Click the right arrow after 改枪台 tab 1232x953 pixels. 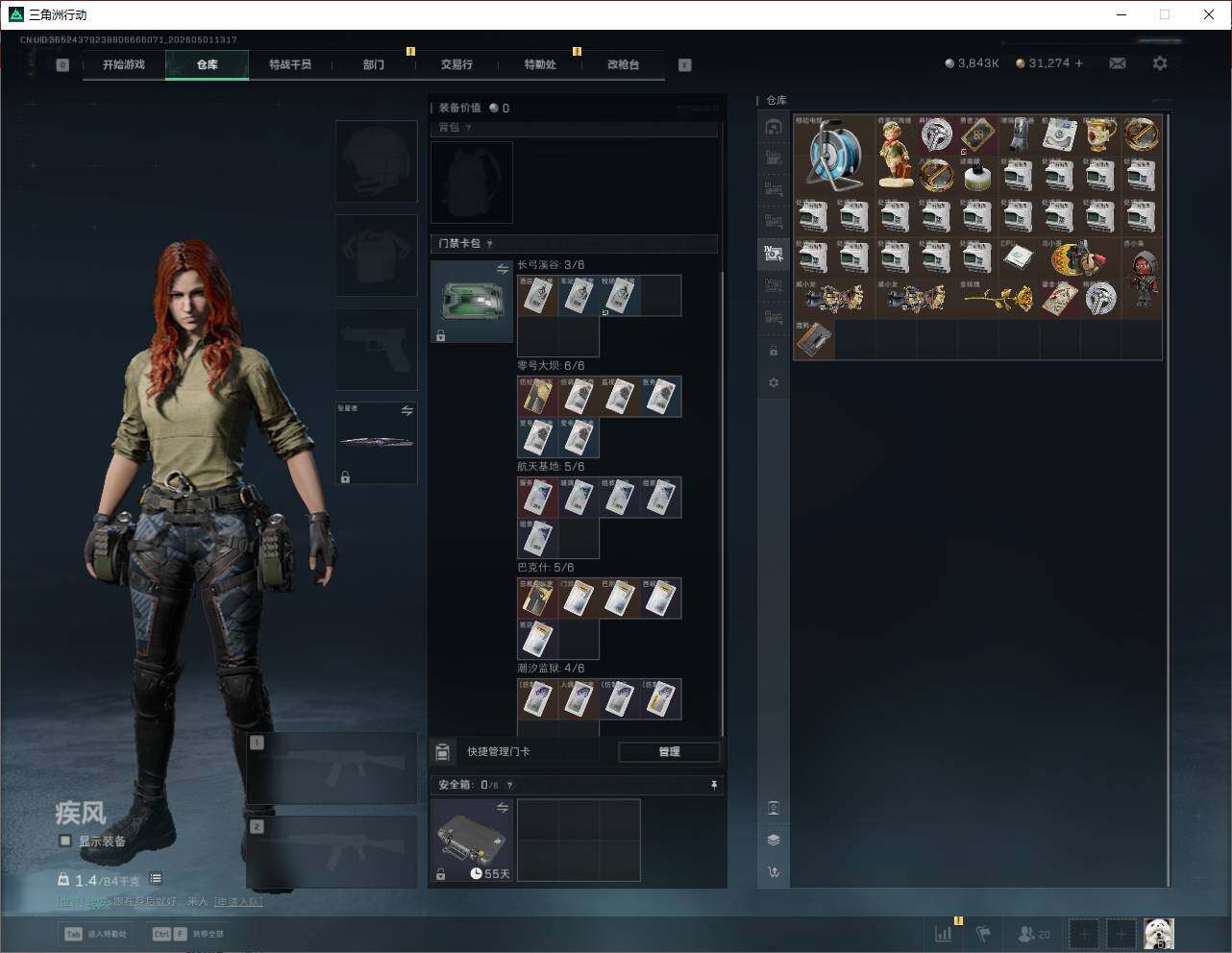click(x=685, y=64)
